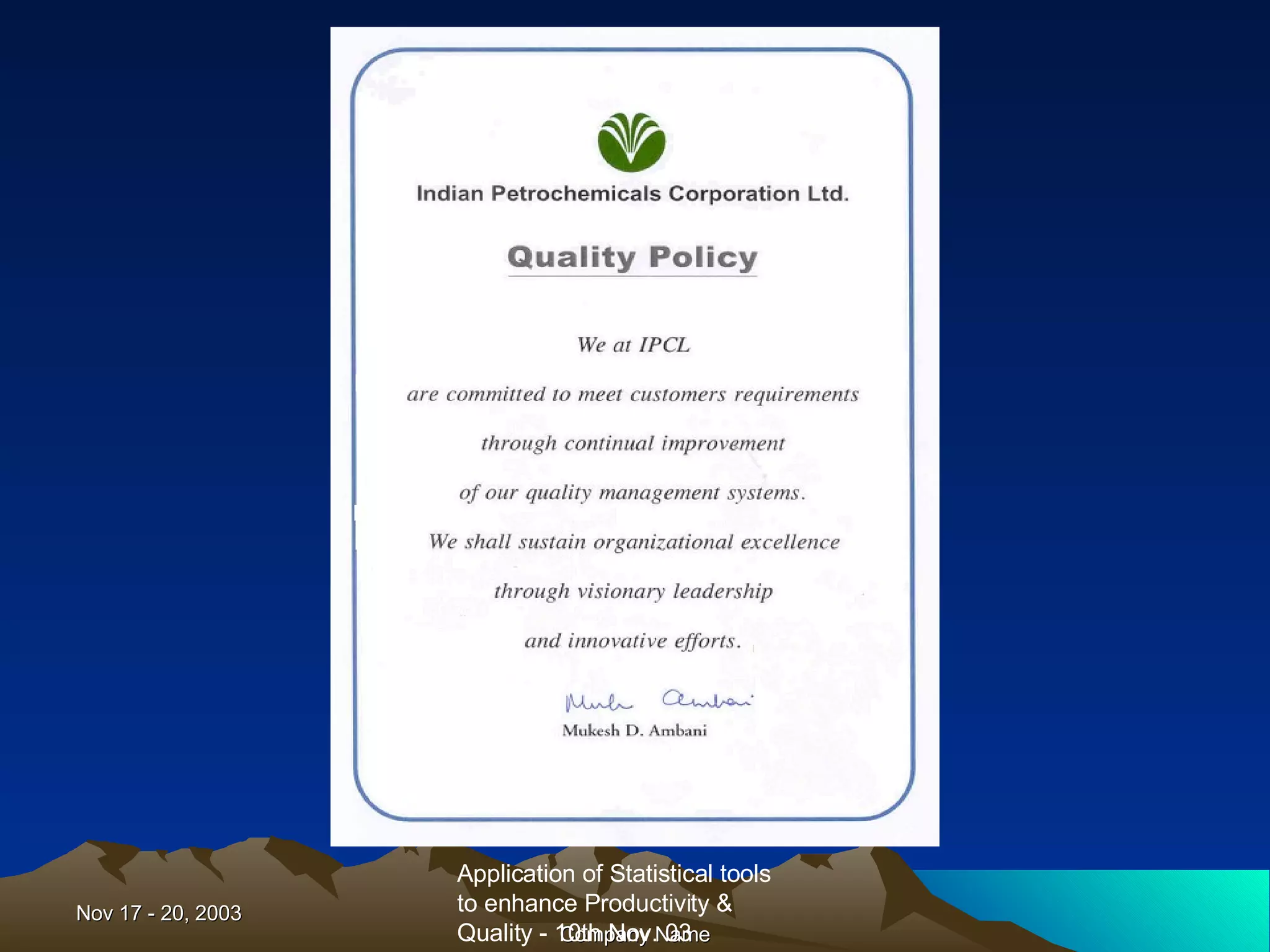Screen dimensions: 1270x952
Task: Click the printed name 'Mukesh D. Ambani'
Action: tap(634, 731)
